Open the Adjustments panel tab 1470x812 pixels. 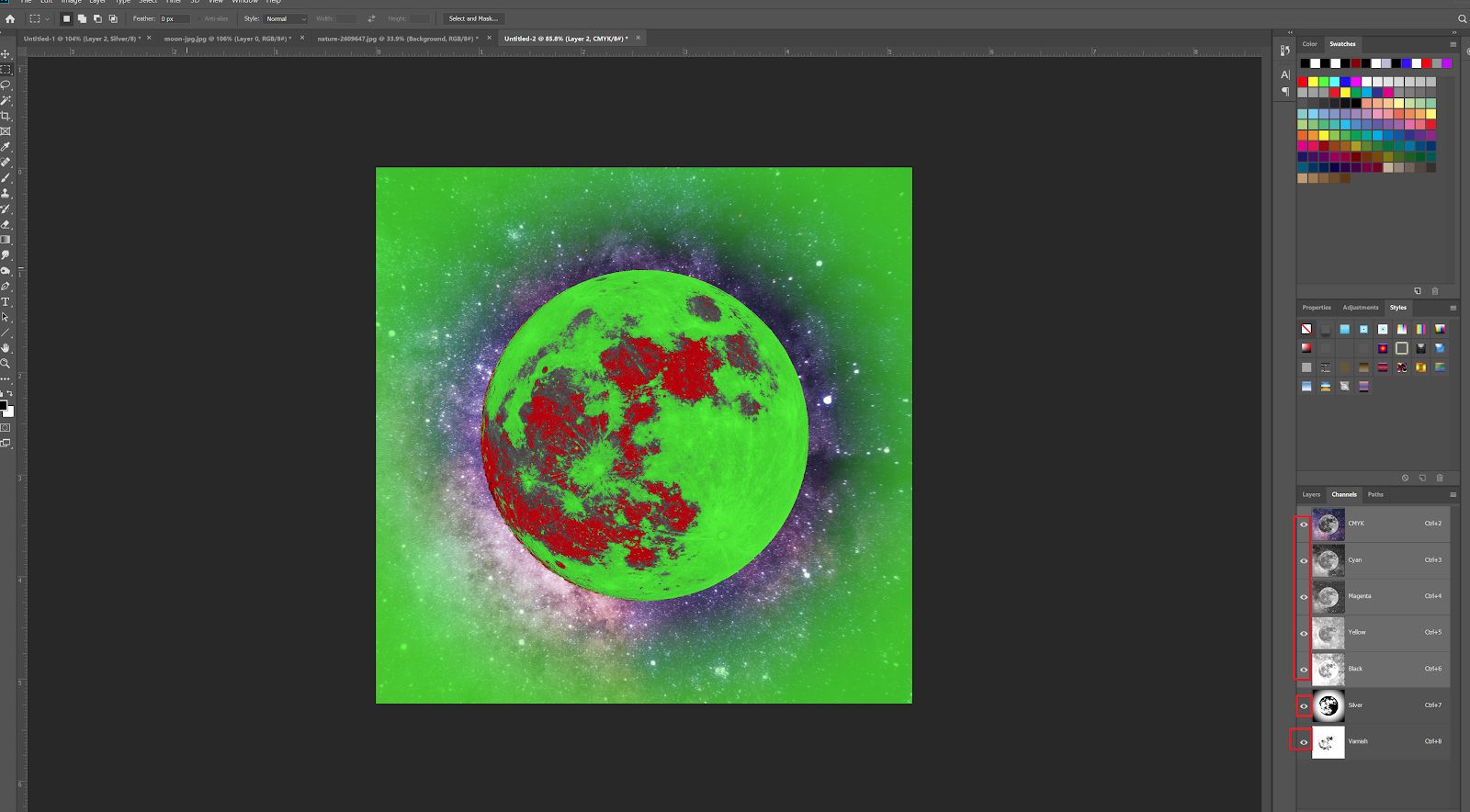(x=1361, y=308)
